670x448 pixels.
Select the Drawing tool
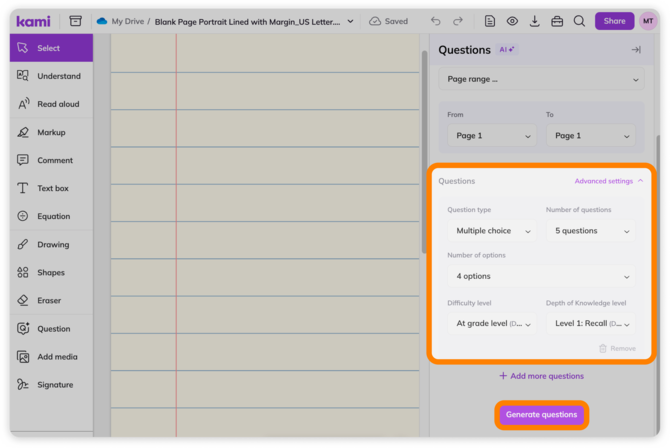51,245
